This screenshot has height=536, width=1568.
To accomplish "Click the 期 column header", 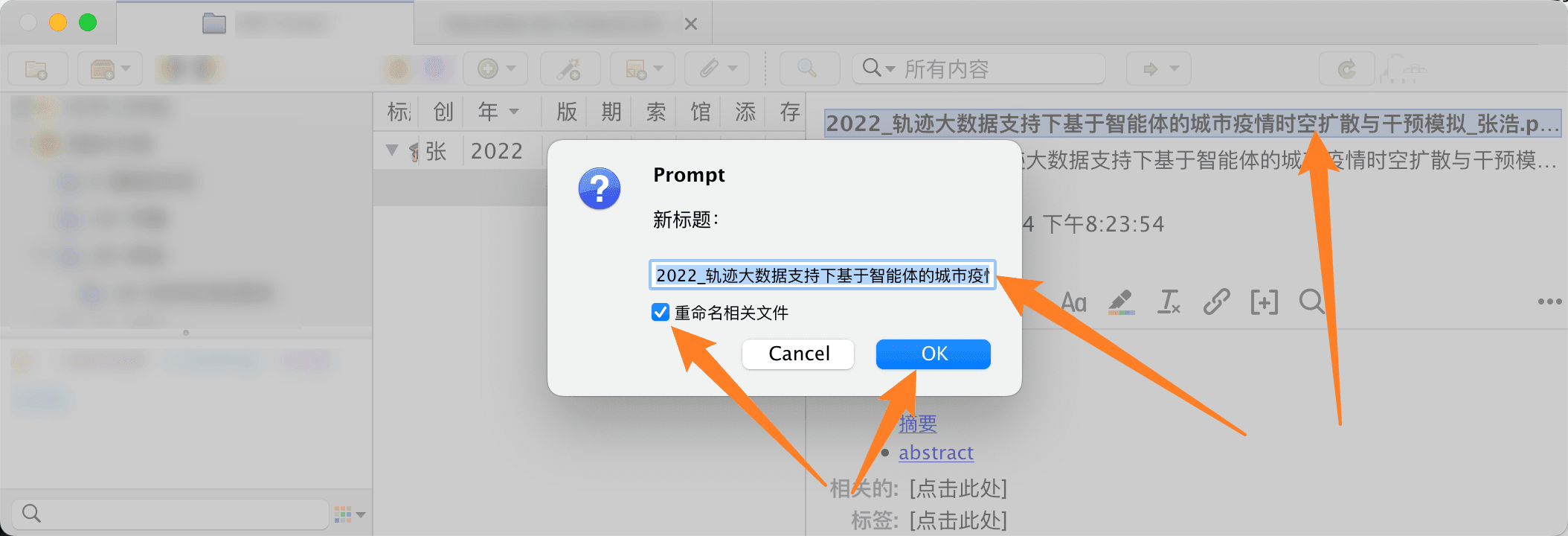I will [611, 112].
